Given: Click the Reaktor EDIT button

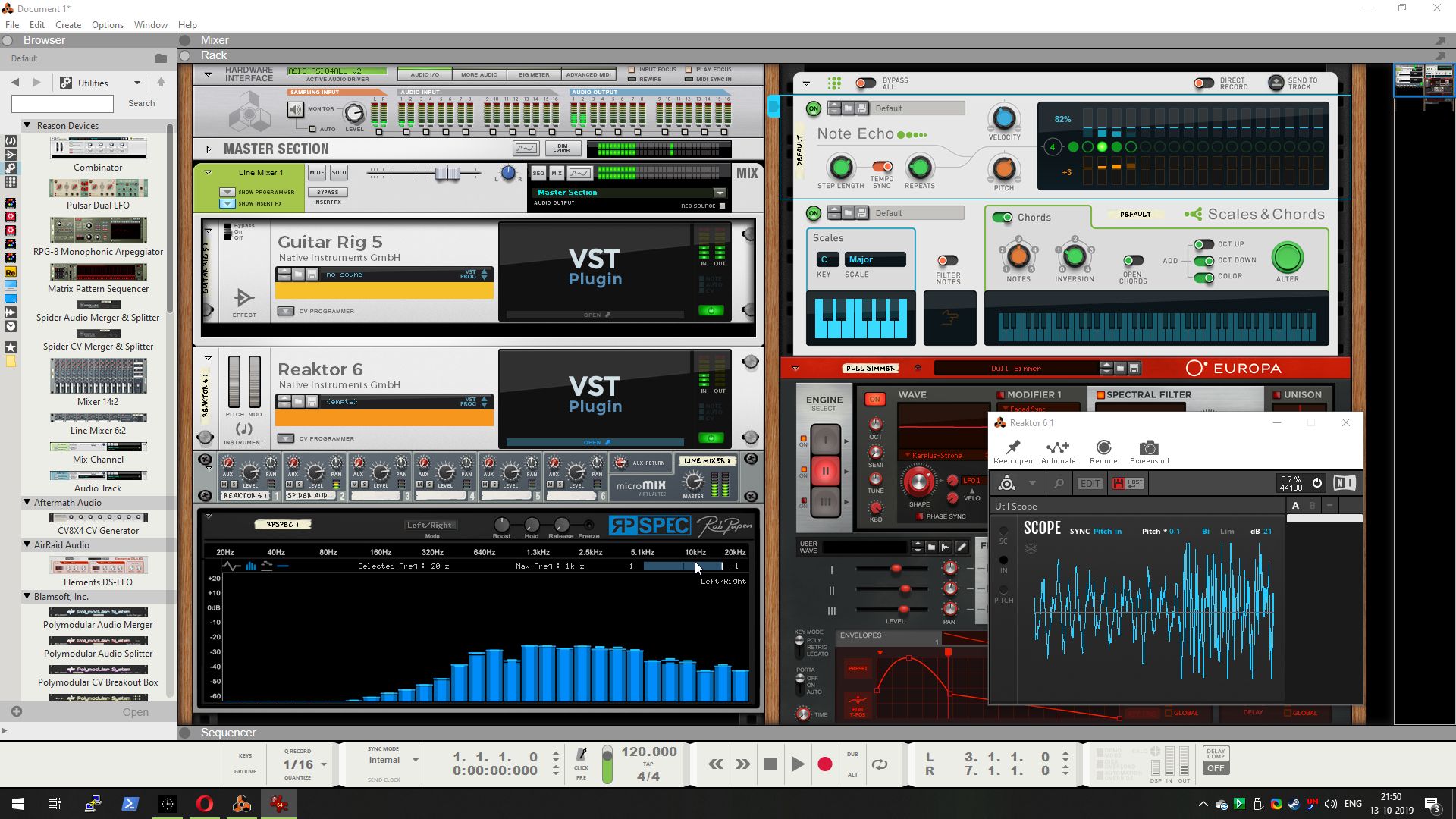Looking at the screenshot, I should [1090, 483].
